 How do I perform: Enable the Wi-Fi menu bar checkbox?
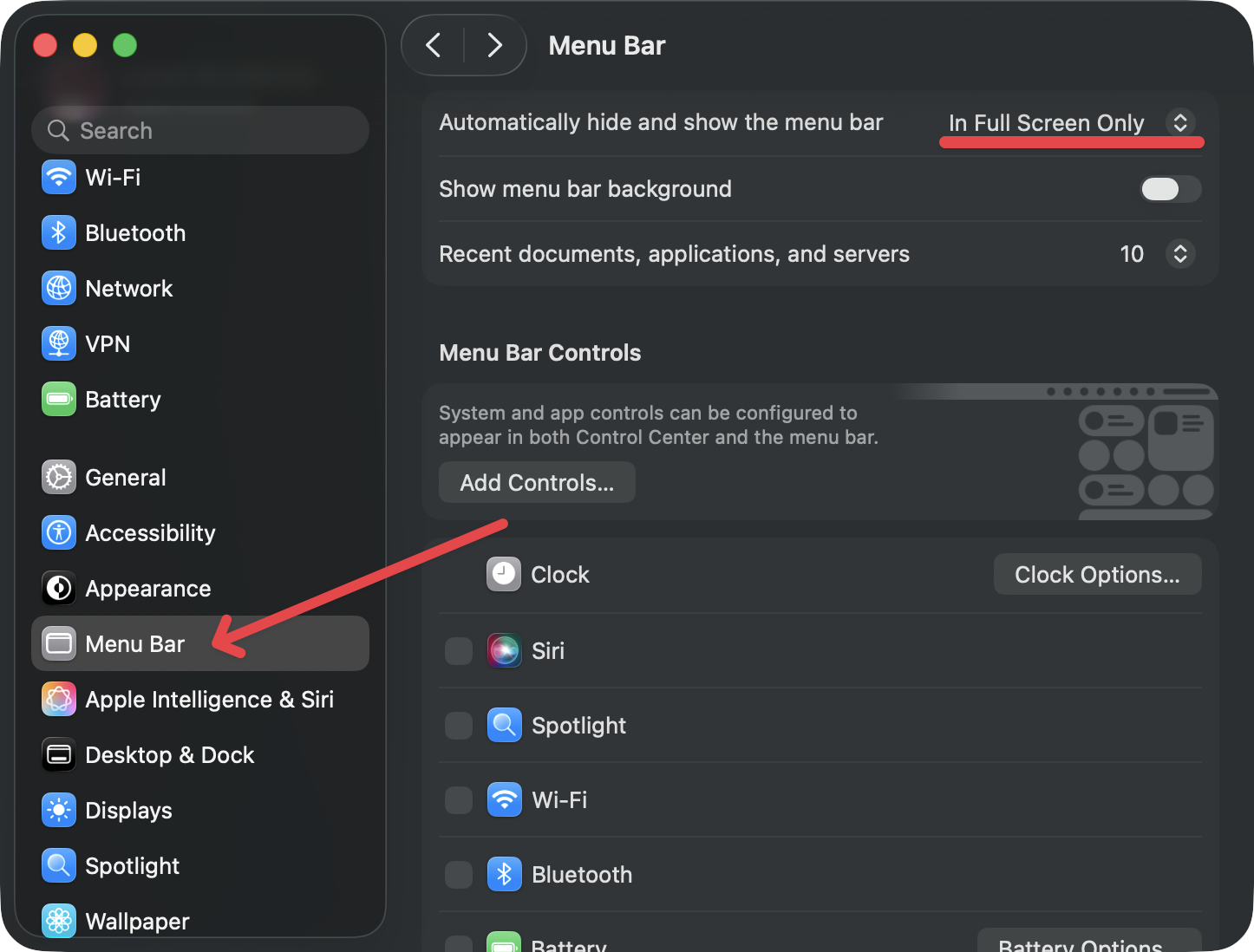coord(459,800)
